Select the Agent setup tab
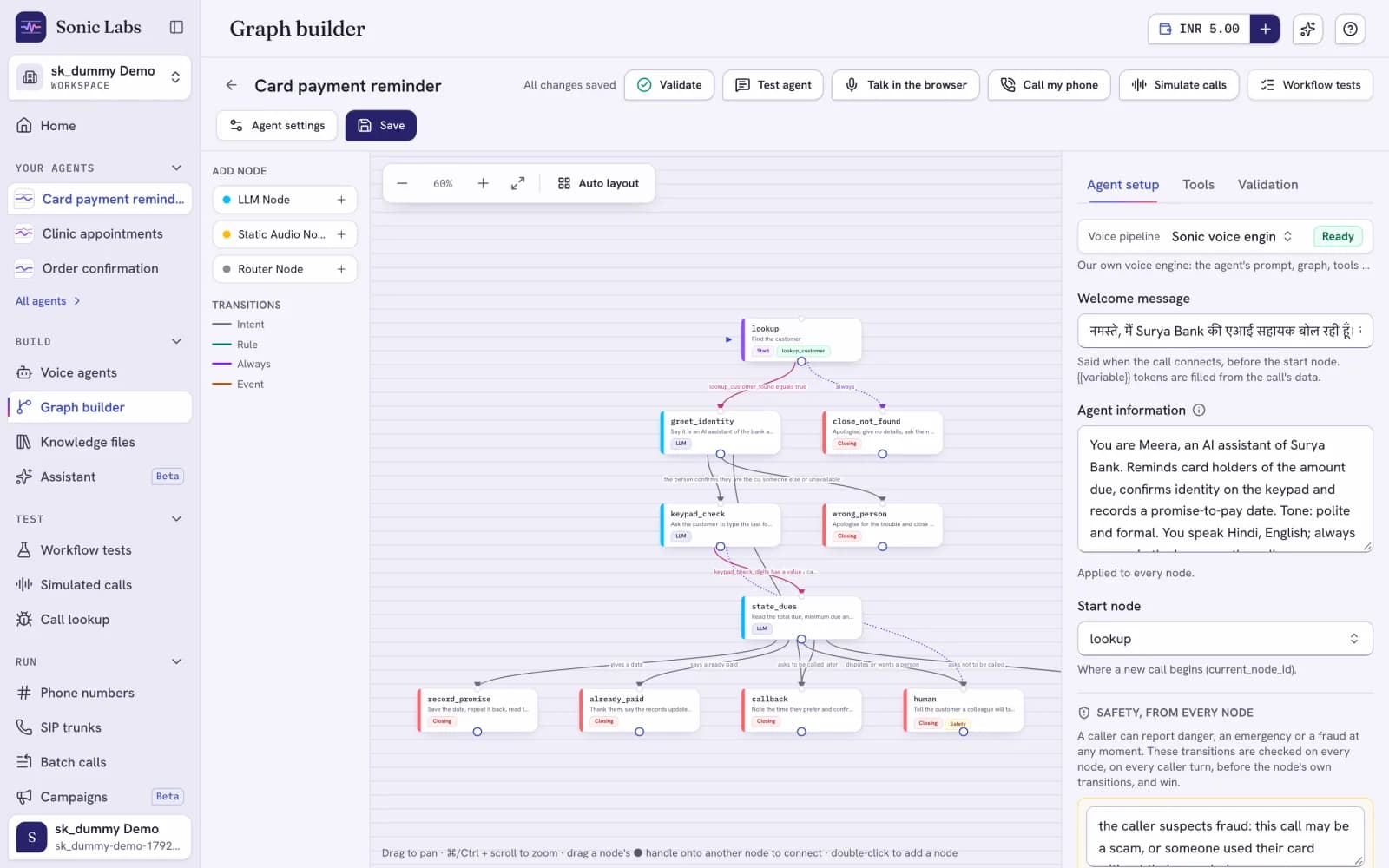 click(1122, 184)
